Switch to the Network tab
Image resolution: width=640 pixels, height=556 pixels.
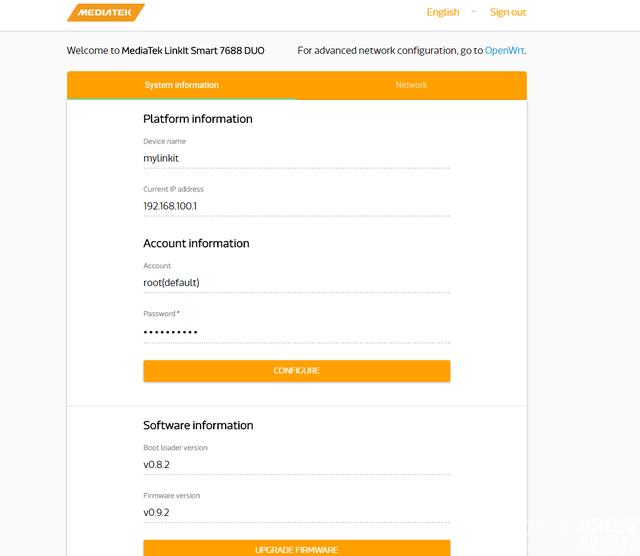click(x=411, y=85)
